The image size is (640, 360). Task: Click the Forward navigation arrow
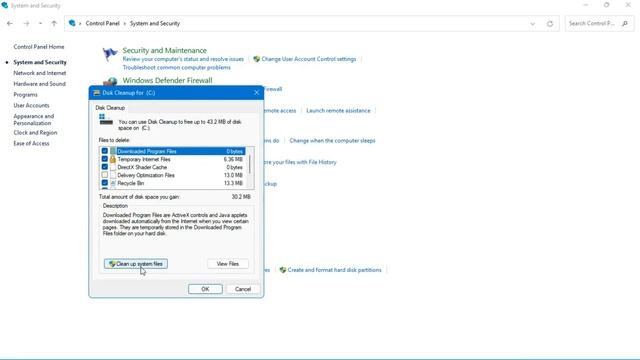click(x=27, y=24)
